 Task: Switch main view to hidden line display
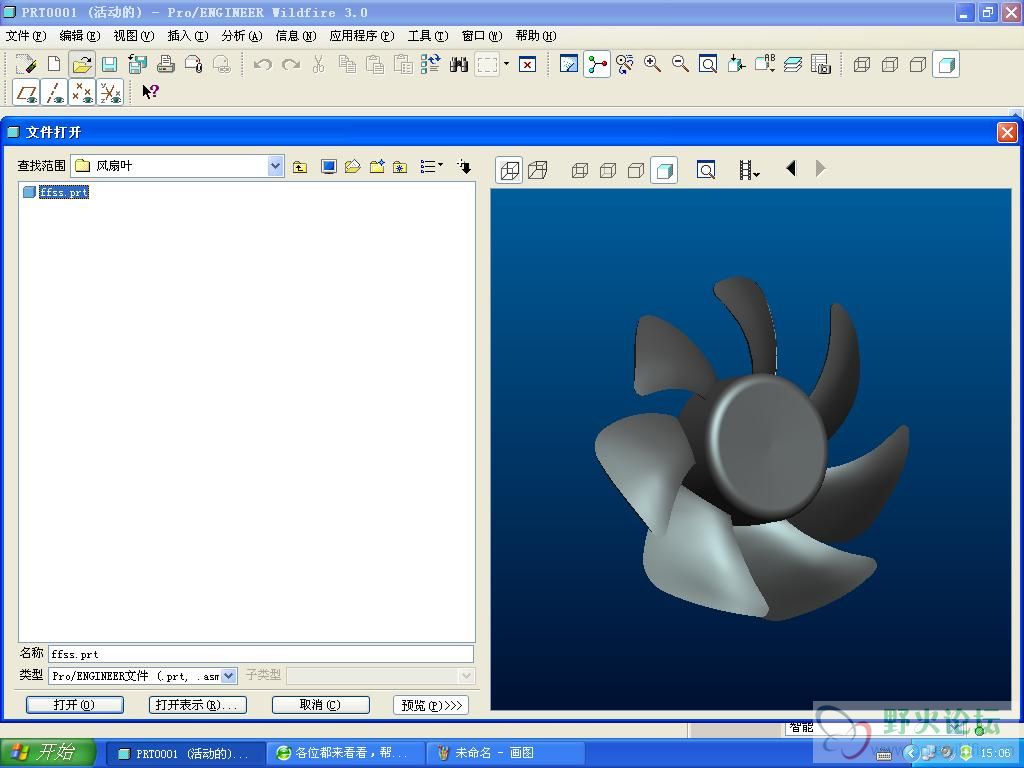[890, 64]
